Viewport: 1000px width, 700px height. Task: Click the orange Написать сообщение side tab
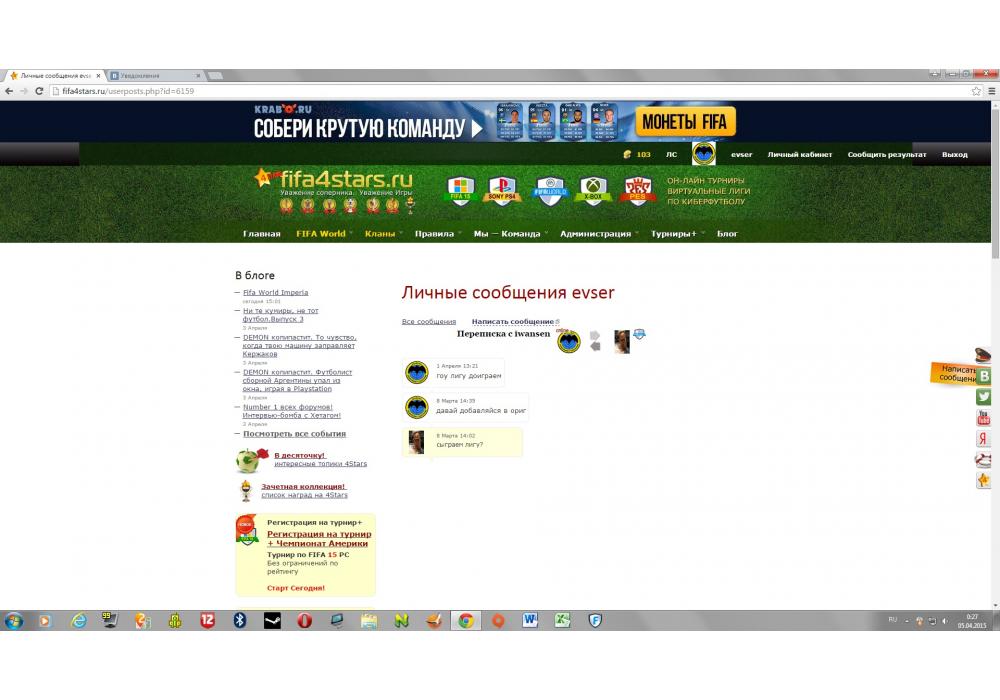953,374
